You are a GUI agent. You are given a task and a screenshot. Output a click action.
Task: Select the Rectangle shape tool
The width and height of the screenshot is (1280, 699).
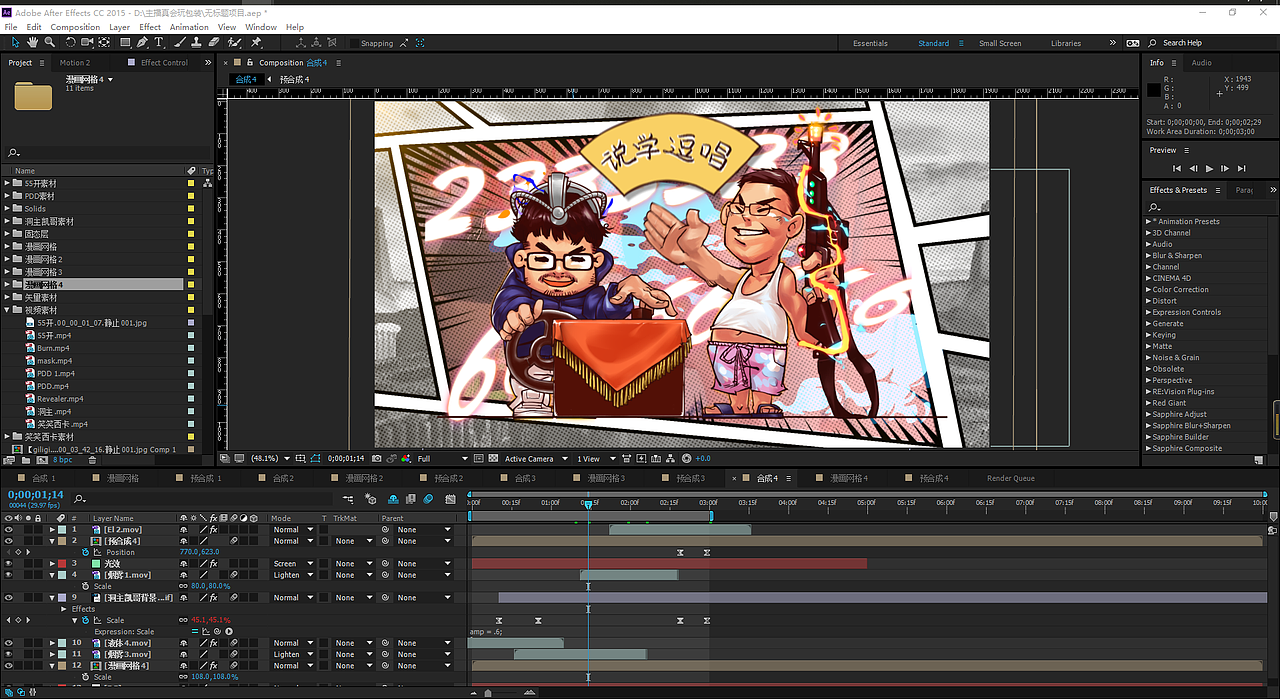(125, 43)
